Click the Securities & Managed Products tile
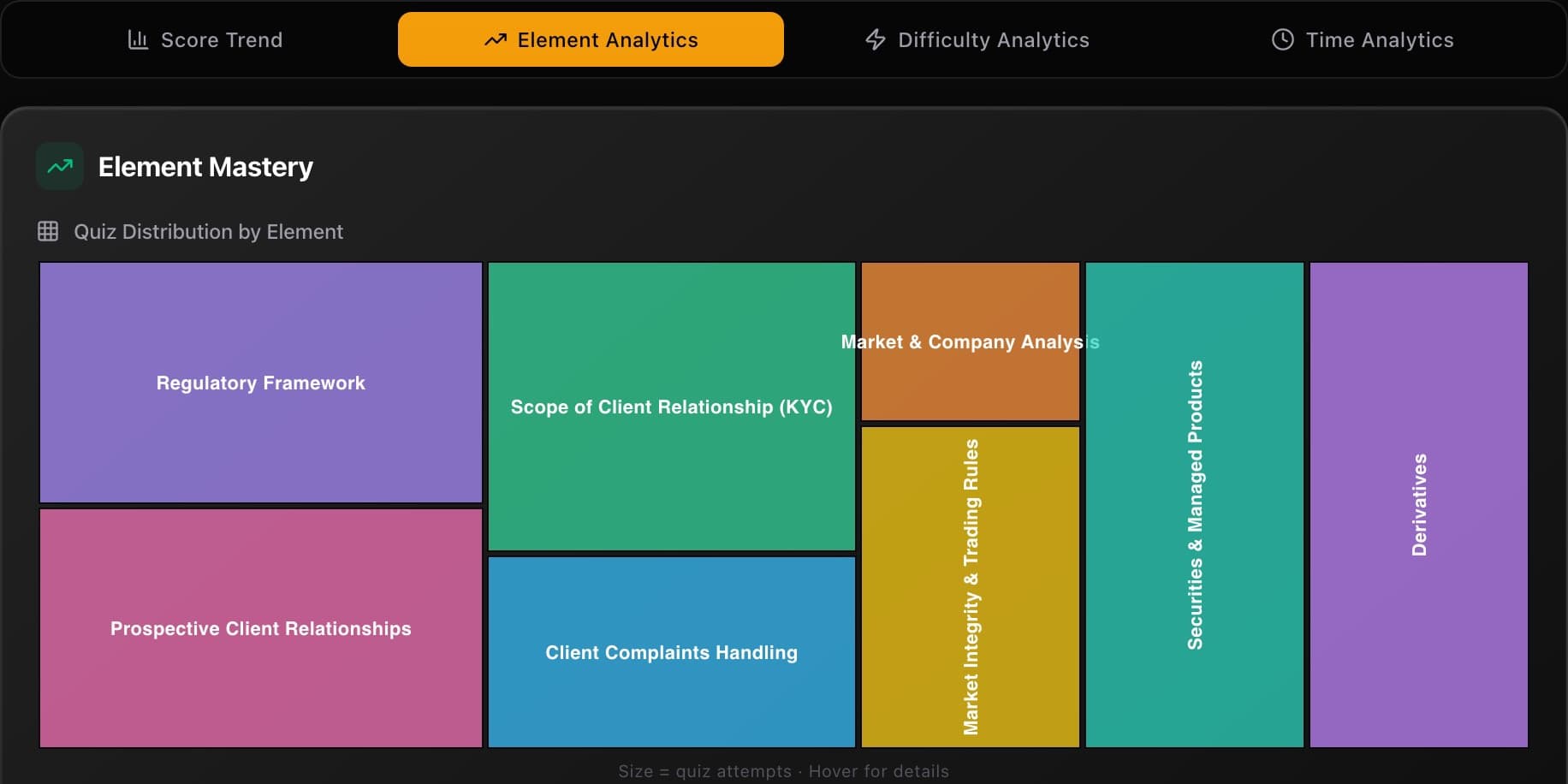Screen dimensions: 1568x784 coord(1194,504)
